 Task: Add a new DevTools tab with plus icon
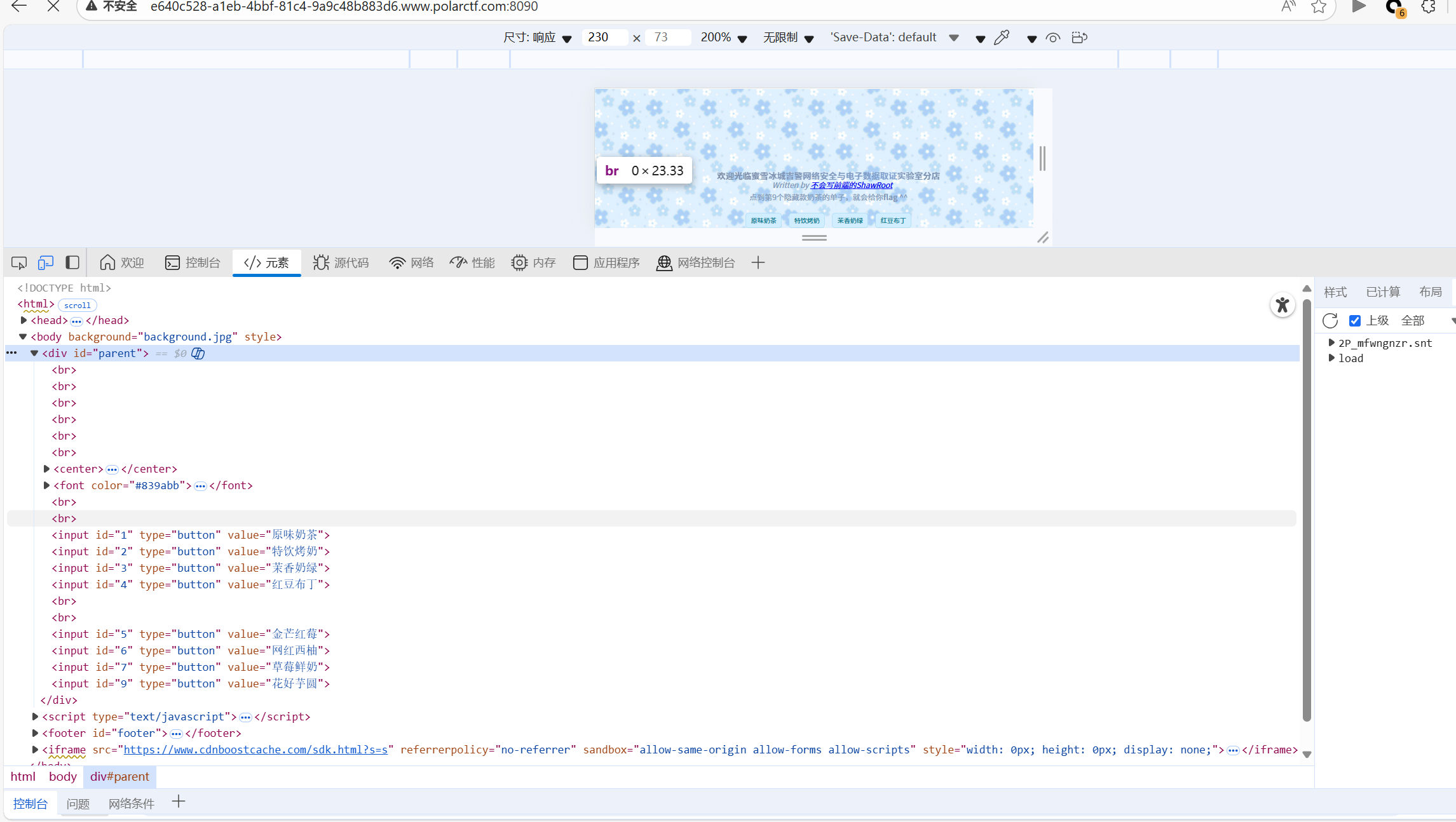click(x=758, y=262)
